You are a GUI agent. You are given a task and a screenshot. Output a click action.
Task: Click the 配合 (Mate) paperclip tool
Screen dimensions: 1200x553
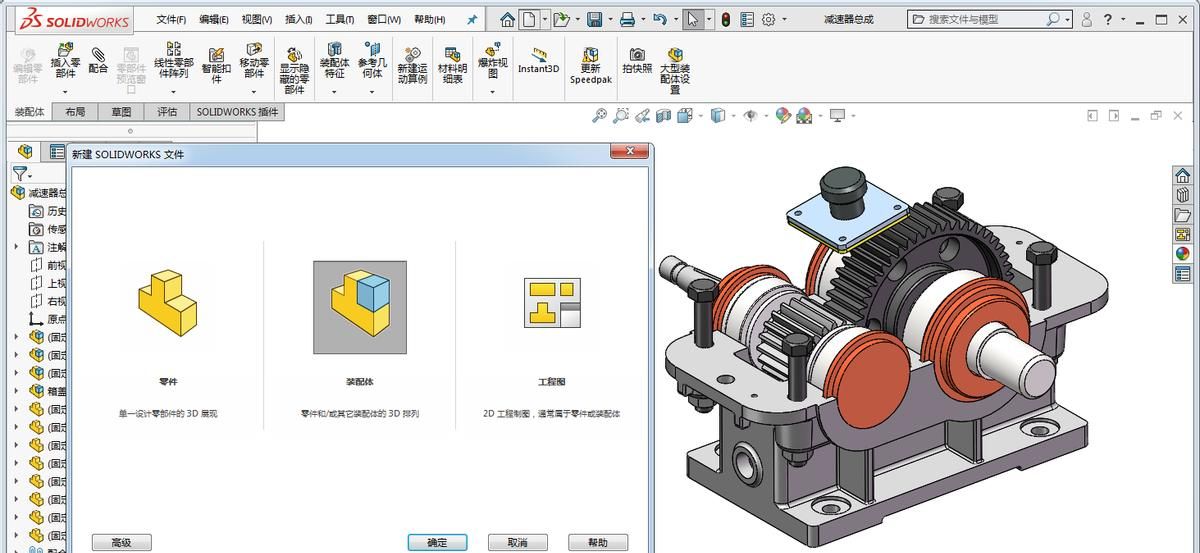98,61
